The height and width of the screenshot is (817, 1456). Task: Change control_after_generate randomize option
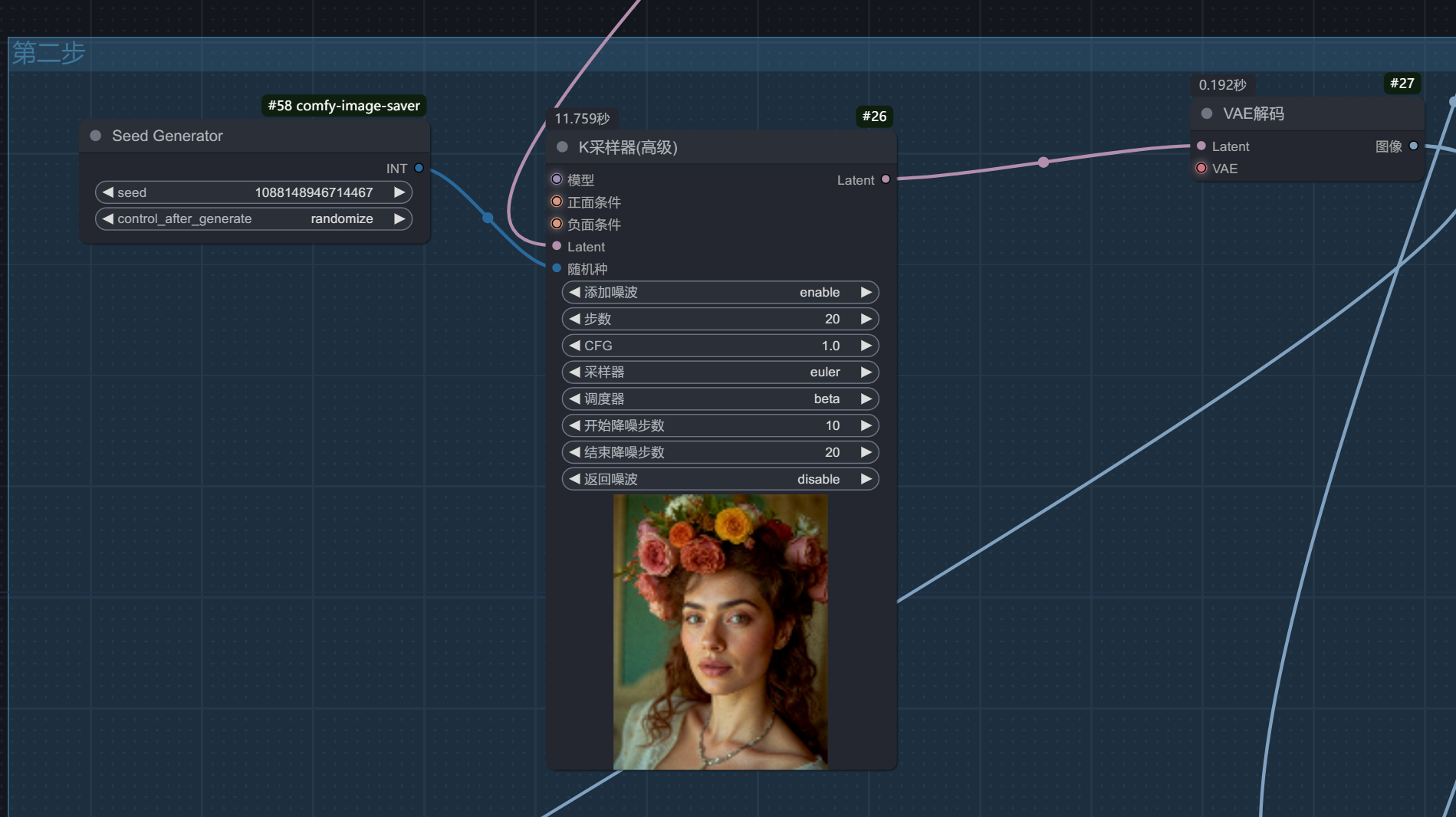click(254, 218)
